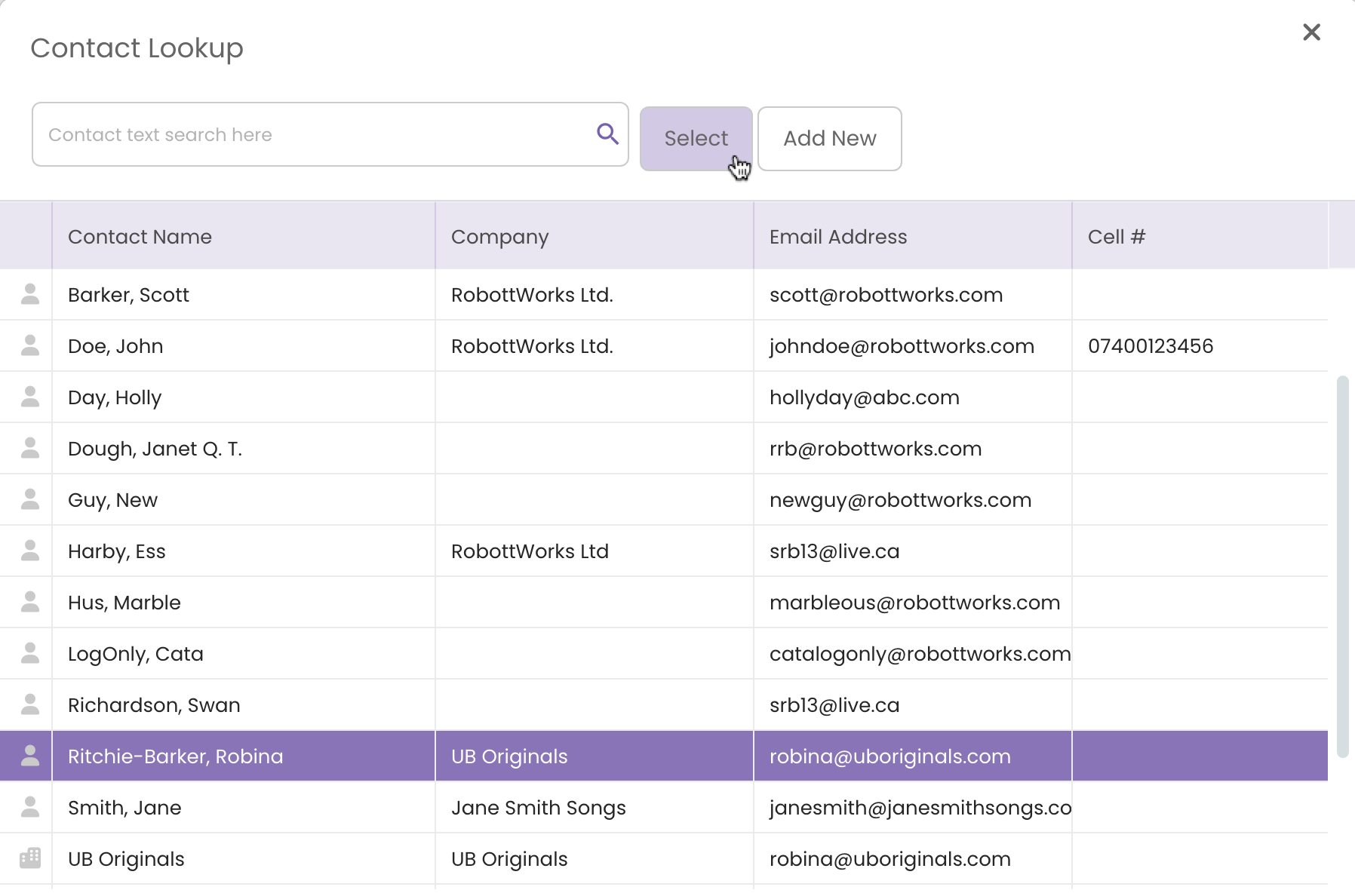This screenshot has height=896, width=1355.
Task: Select the Dough, Janet Q. T. contact name
Action: point(155,449)
